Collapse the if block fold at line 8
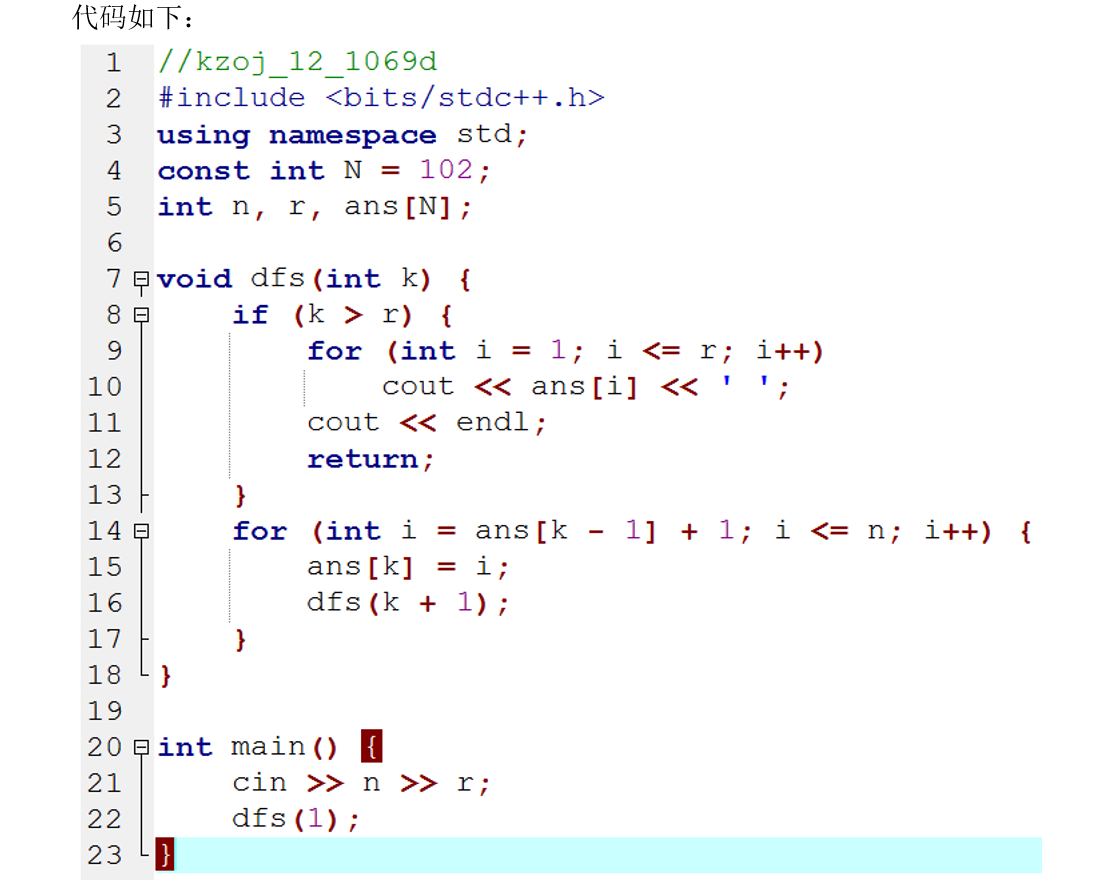Screen dimensions: 1103x888 click(141, 316)
